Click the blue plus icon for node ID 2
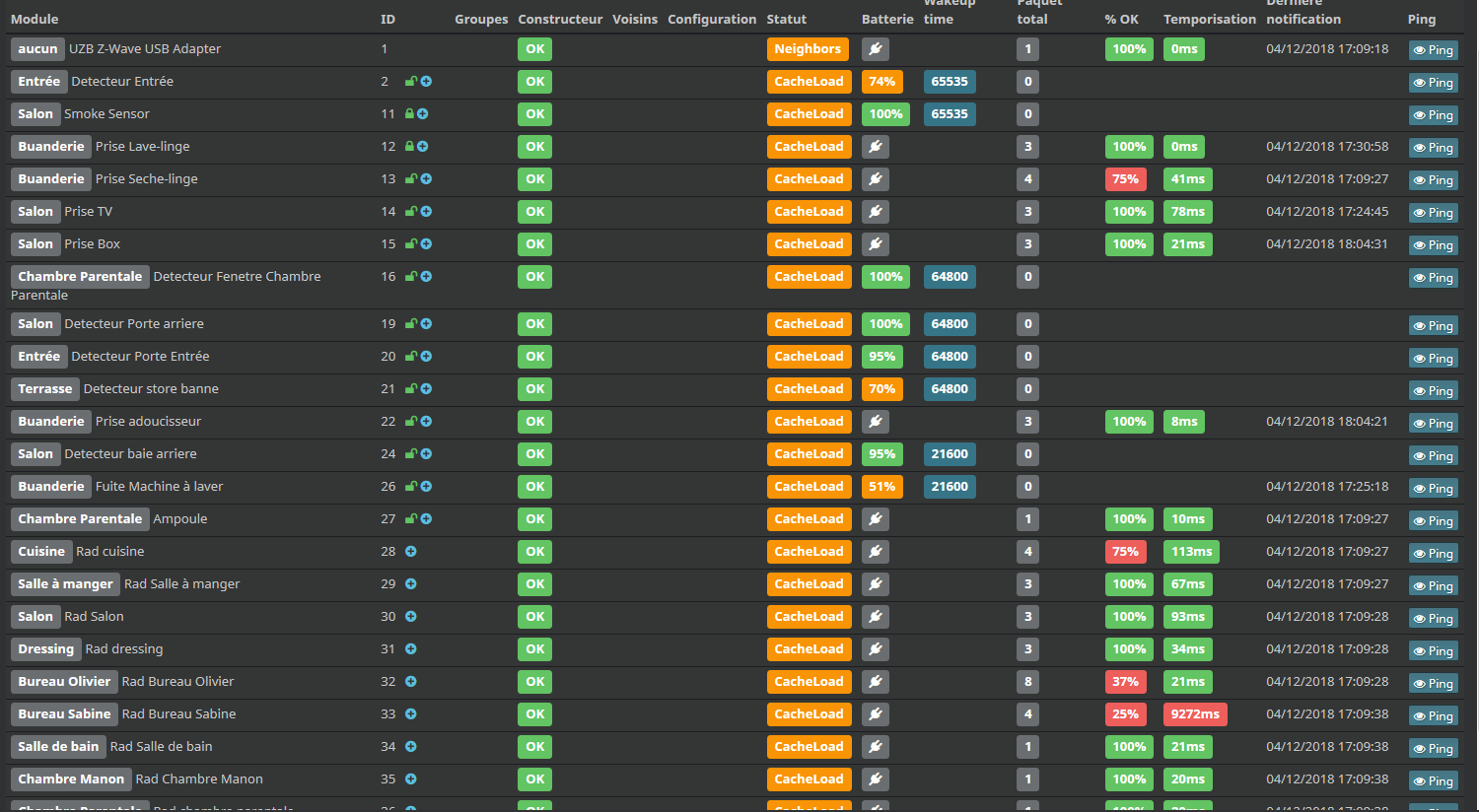This screenshot has width=1479, height=812. click(426, 82)
